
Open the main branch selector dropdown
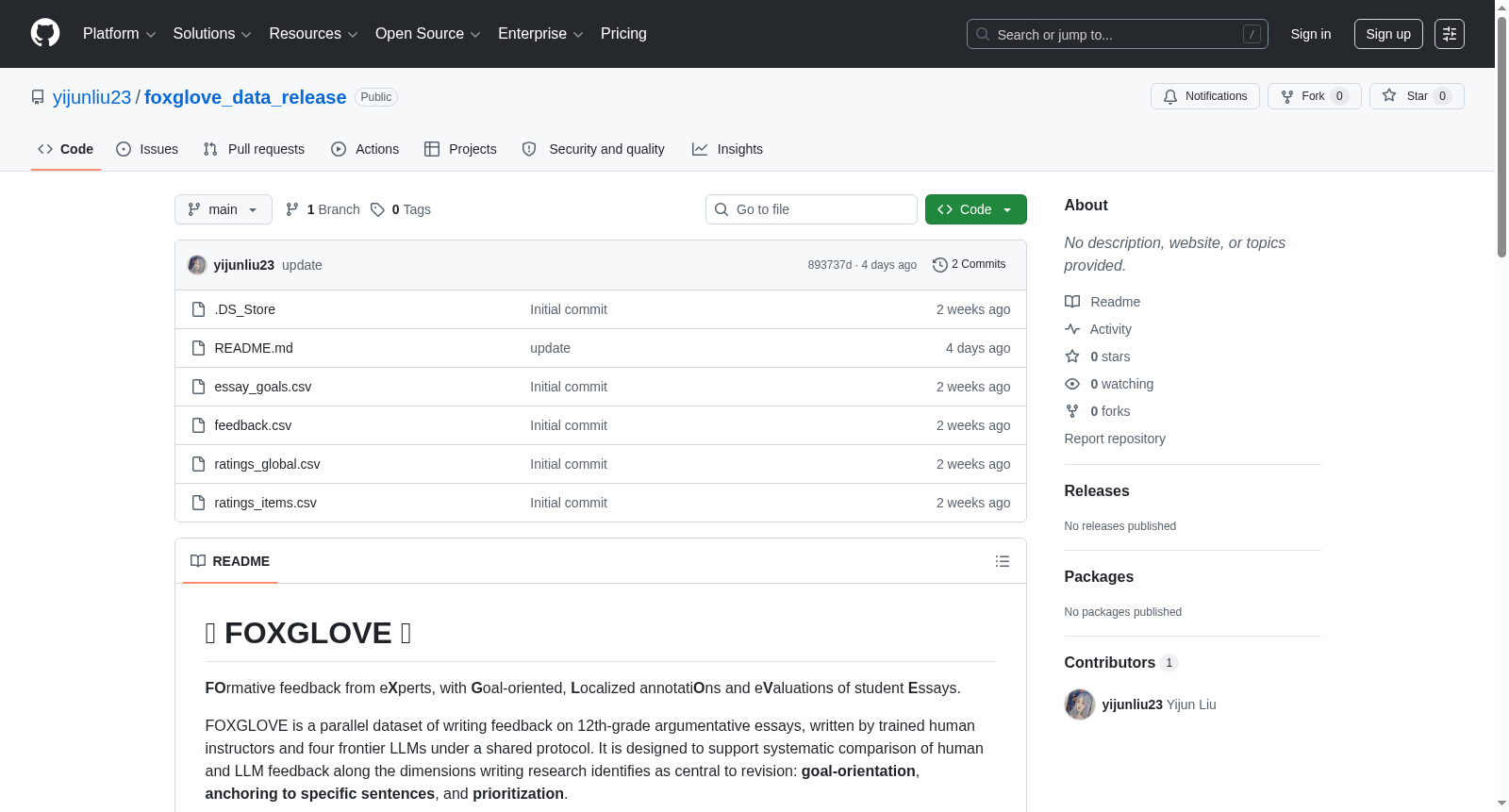pyautogui.click(x=224, y=209)
